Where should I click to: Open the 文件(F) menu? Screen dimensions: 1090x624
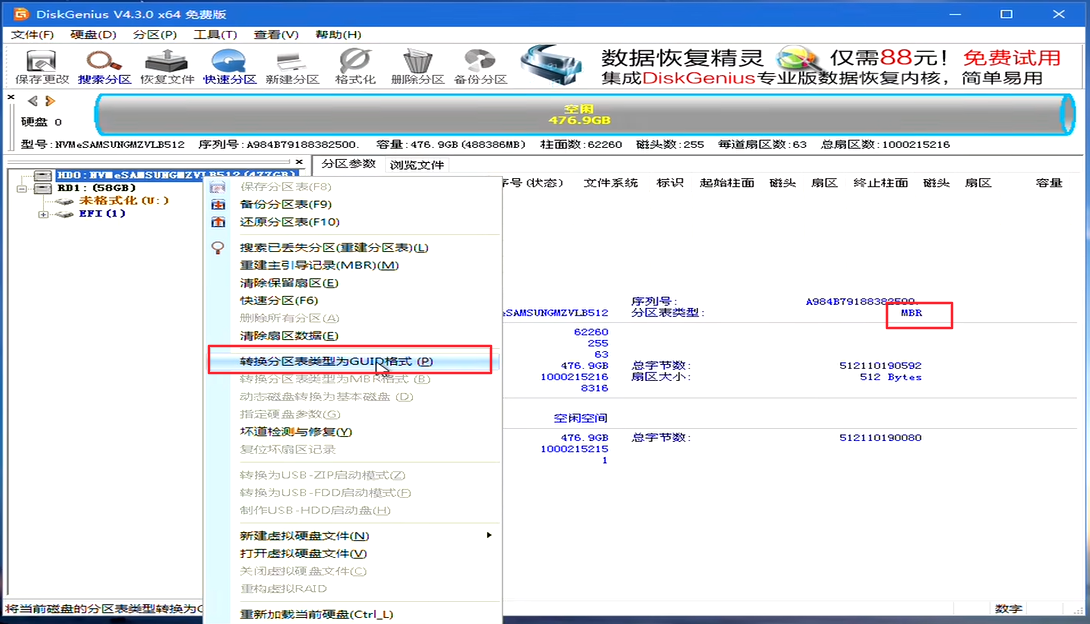(x=33, y=34)
